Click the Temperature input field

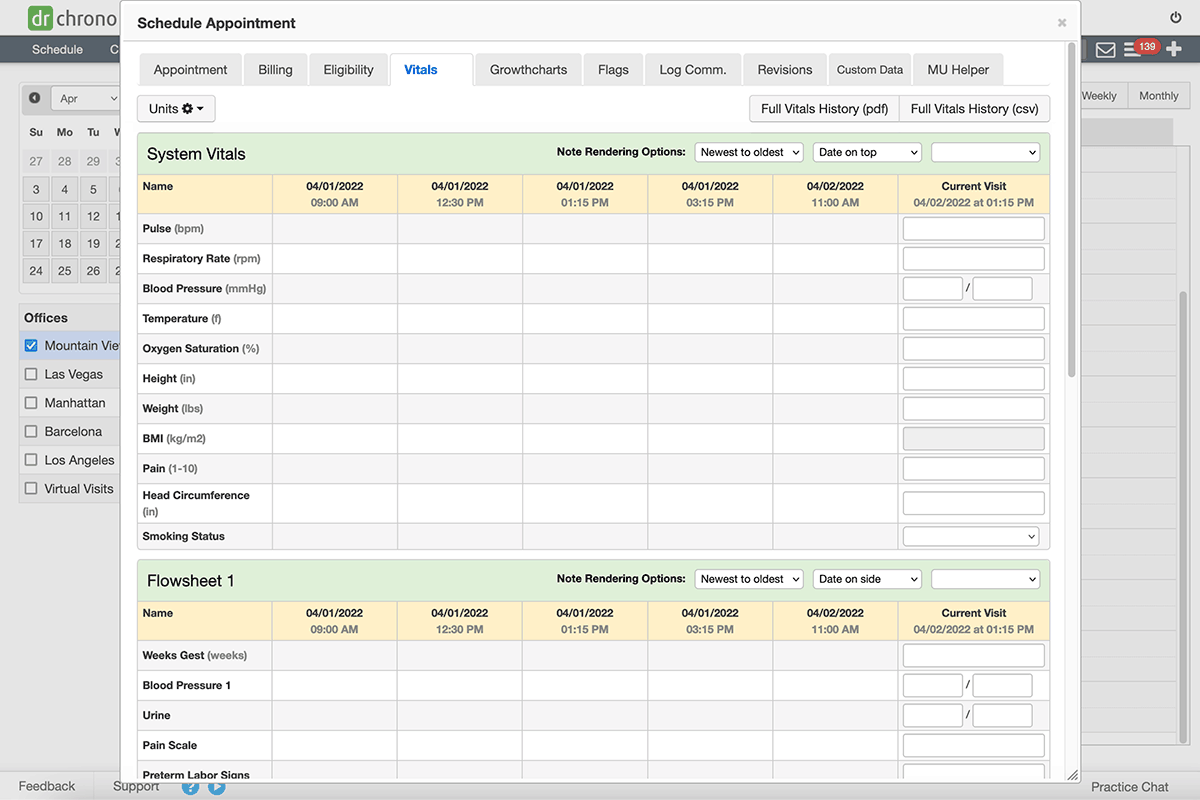click(974, 319)
